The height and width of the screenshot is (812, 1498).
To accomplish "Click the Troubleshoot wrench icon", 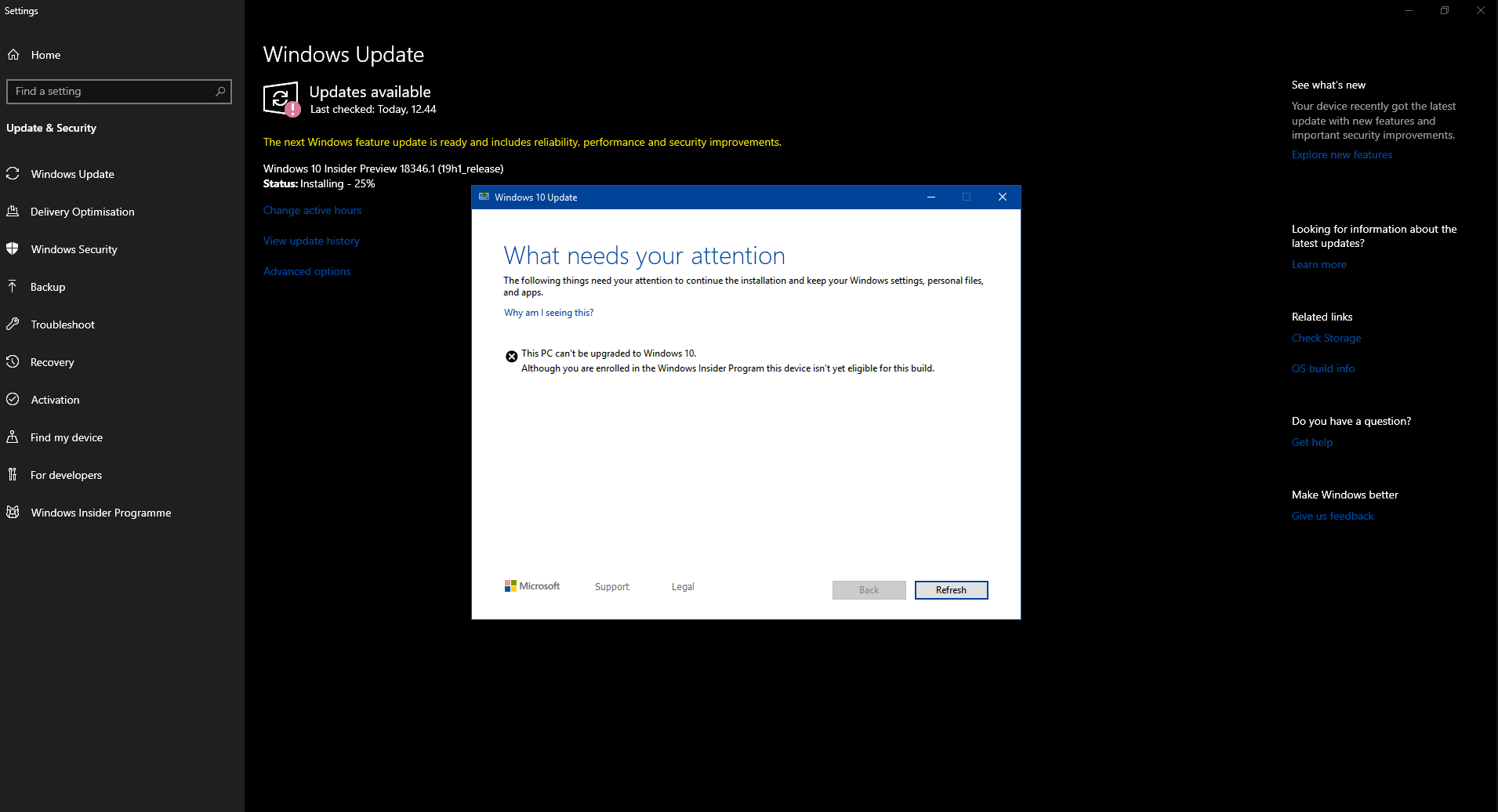I will point(13,324).
